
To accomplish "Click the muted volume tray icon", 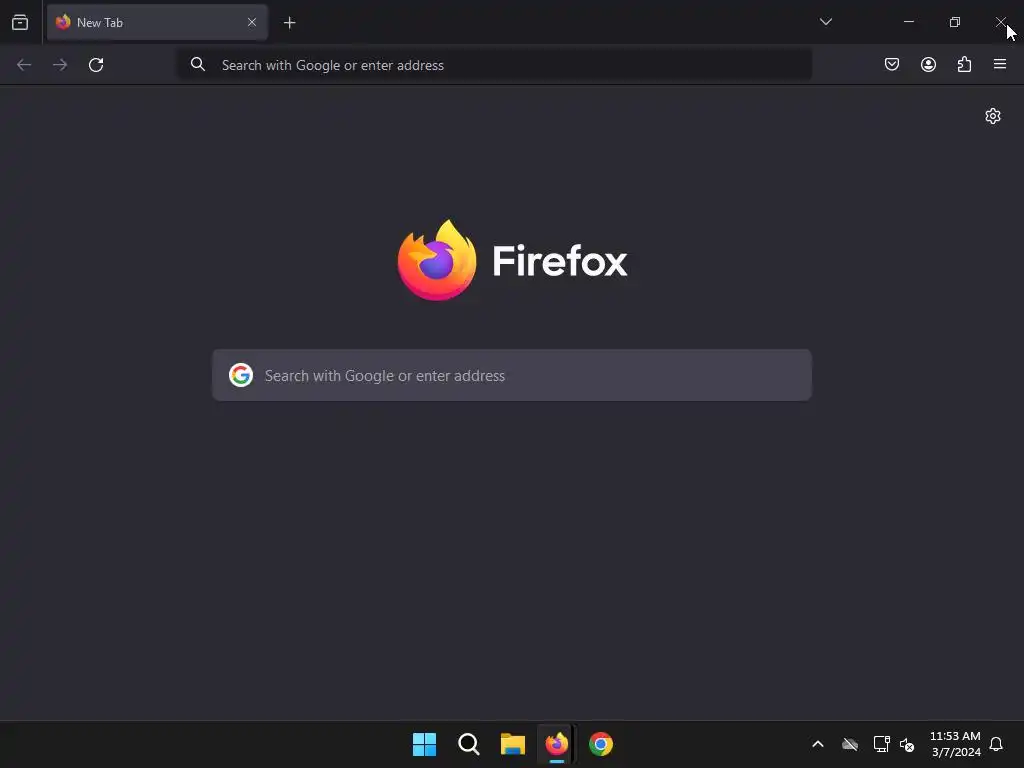I will [x=906, y=744].
